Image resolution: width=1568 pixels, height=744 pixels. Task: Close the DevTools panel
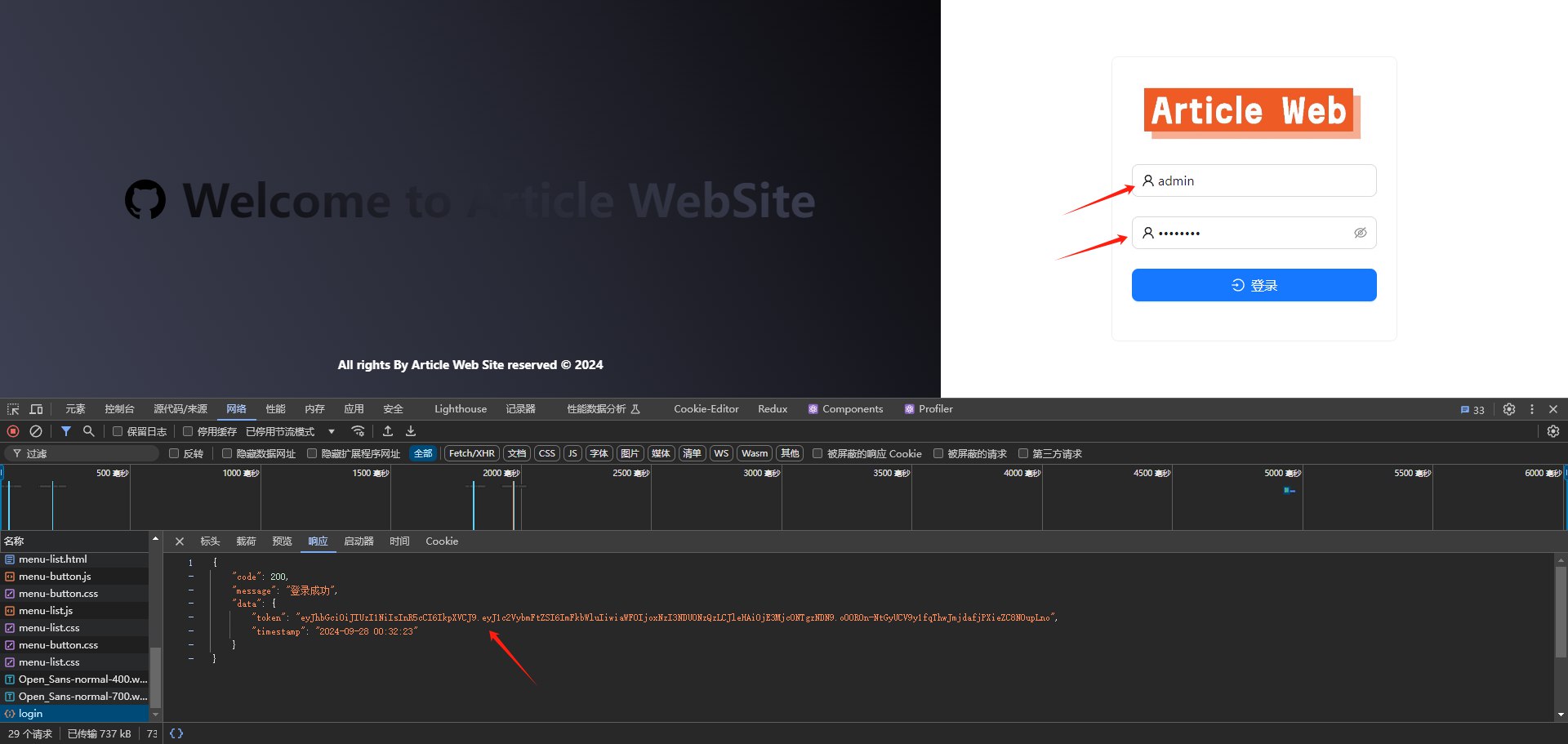click(1553, 409)
